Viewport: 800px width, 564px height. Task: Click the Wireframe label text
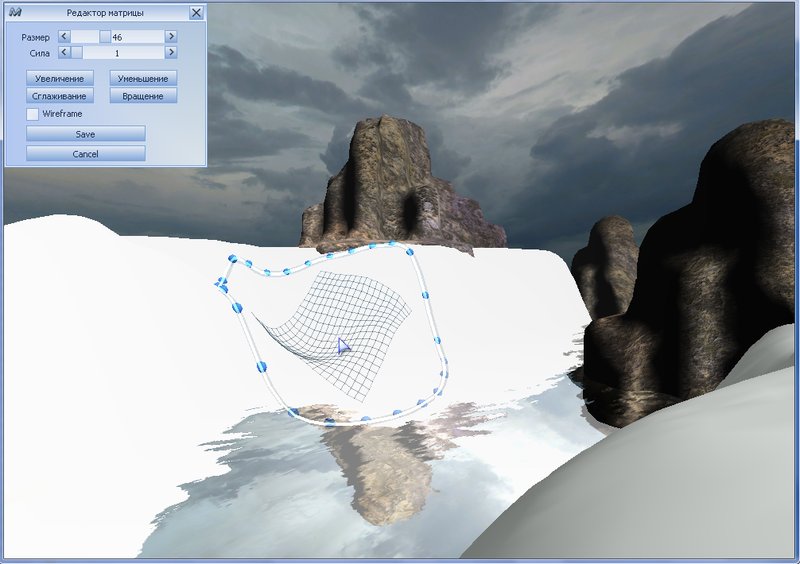[62, 114]
